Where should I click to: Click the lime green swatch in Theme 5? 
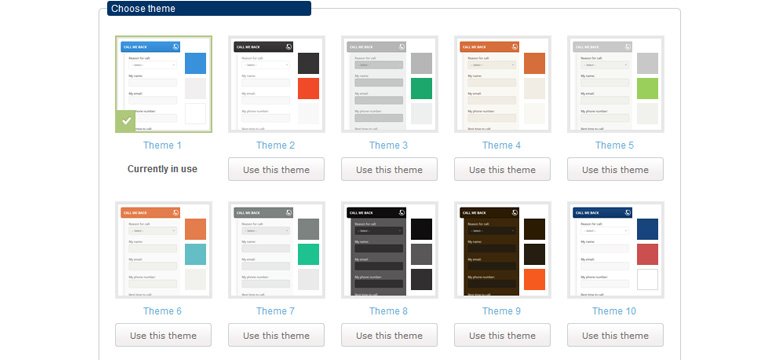point(648,88)
